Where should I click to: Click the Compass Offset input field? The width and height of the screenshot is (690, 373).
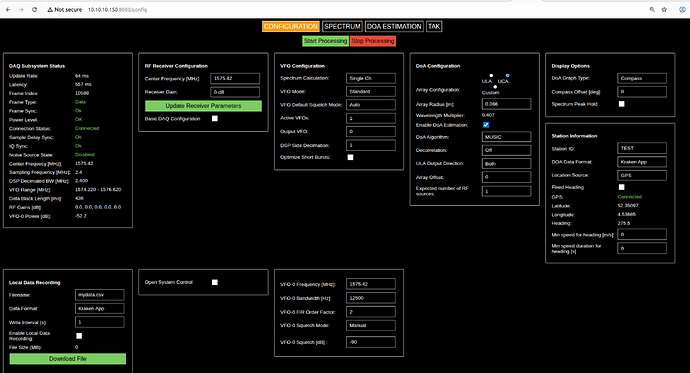(x=642, y=91)
